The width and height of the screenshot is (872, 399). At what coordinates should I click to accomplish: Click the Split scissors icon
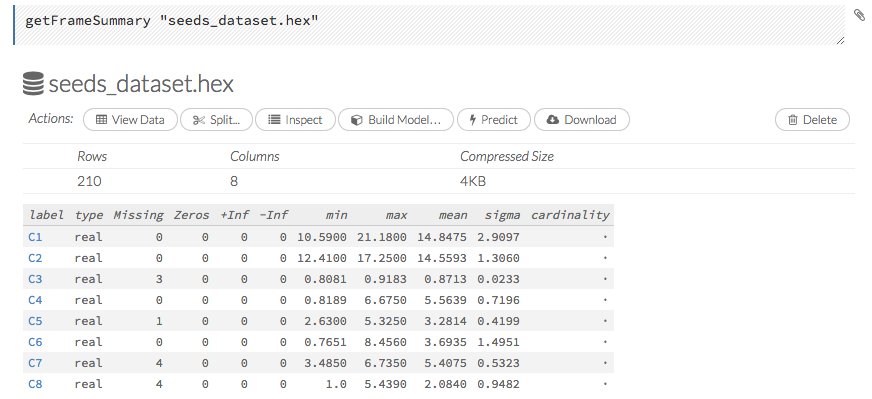pos(199,120)
